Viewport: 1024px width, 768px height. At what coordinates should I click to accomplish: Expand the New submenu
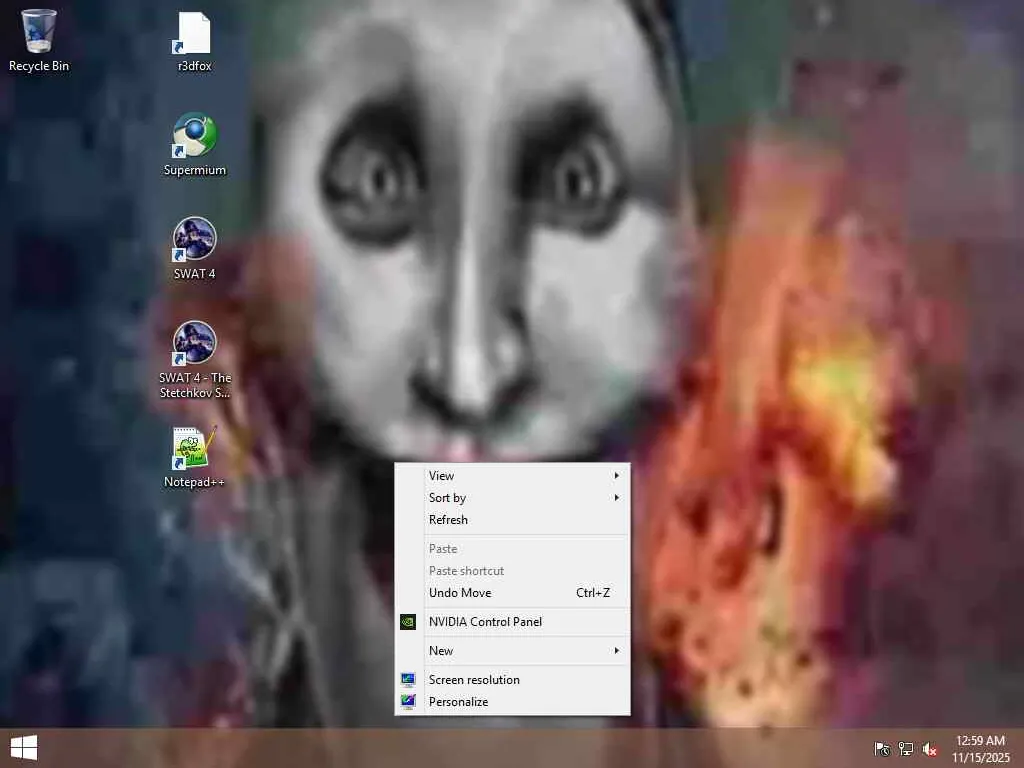[513, 650]
